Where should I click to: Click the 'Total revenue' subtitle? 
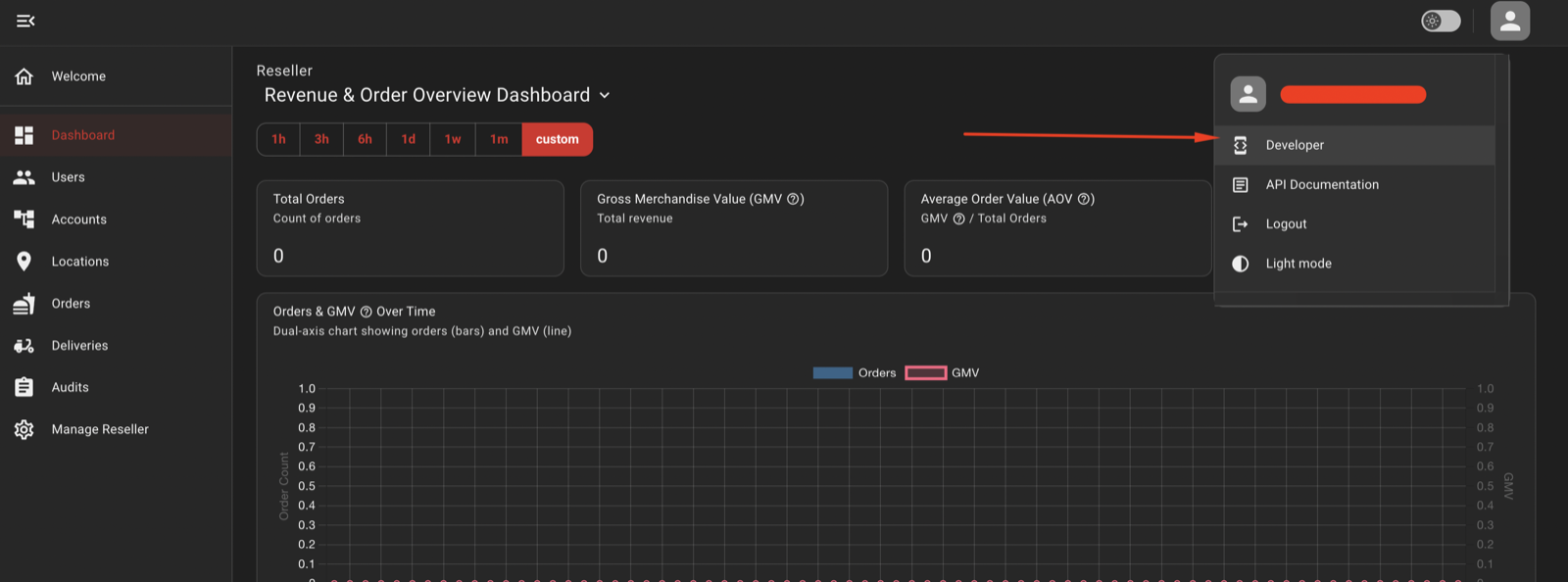[x=635, y=218]
